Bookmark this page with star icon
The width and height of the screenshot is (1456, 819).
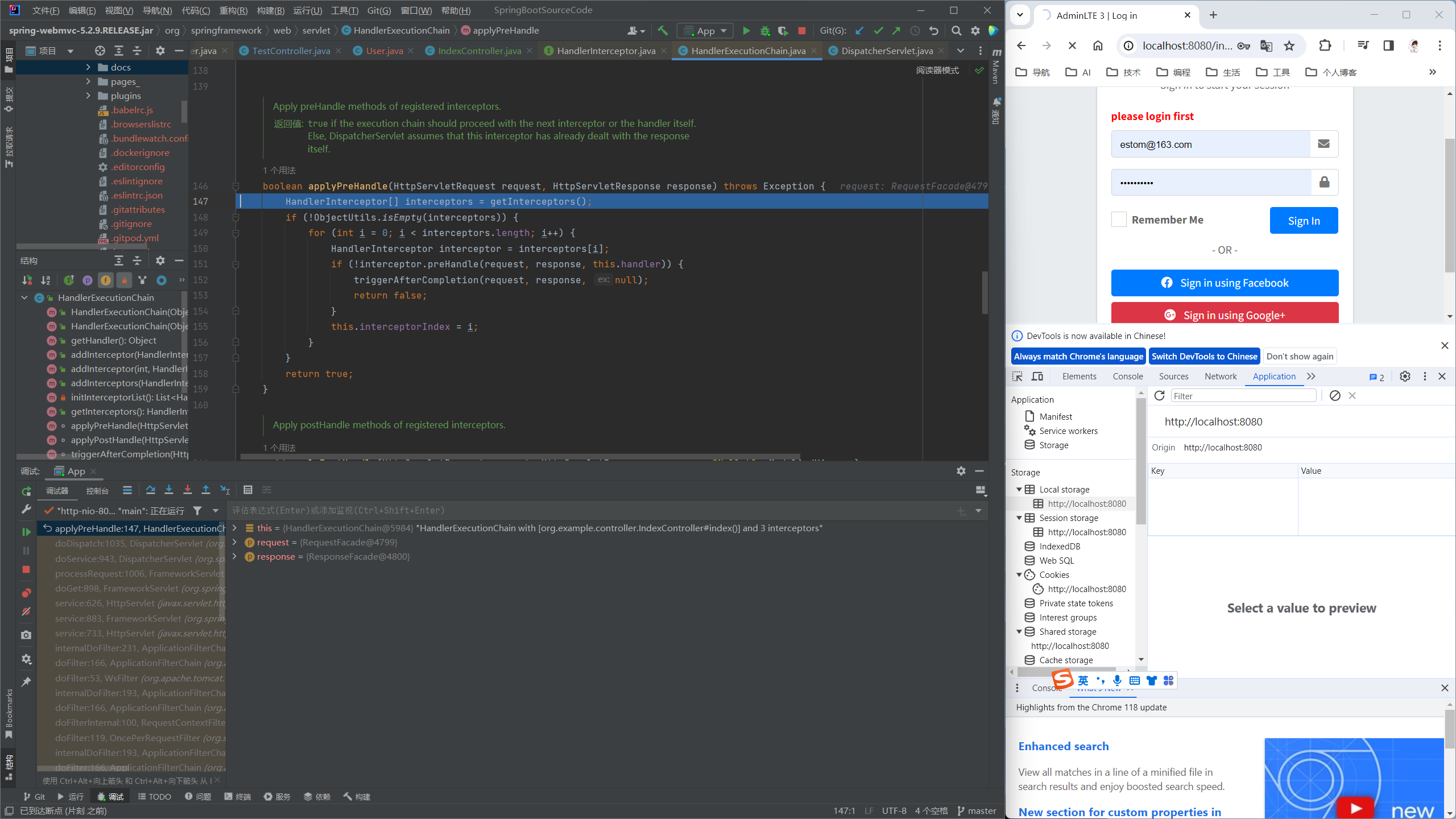coord(1289,46)
